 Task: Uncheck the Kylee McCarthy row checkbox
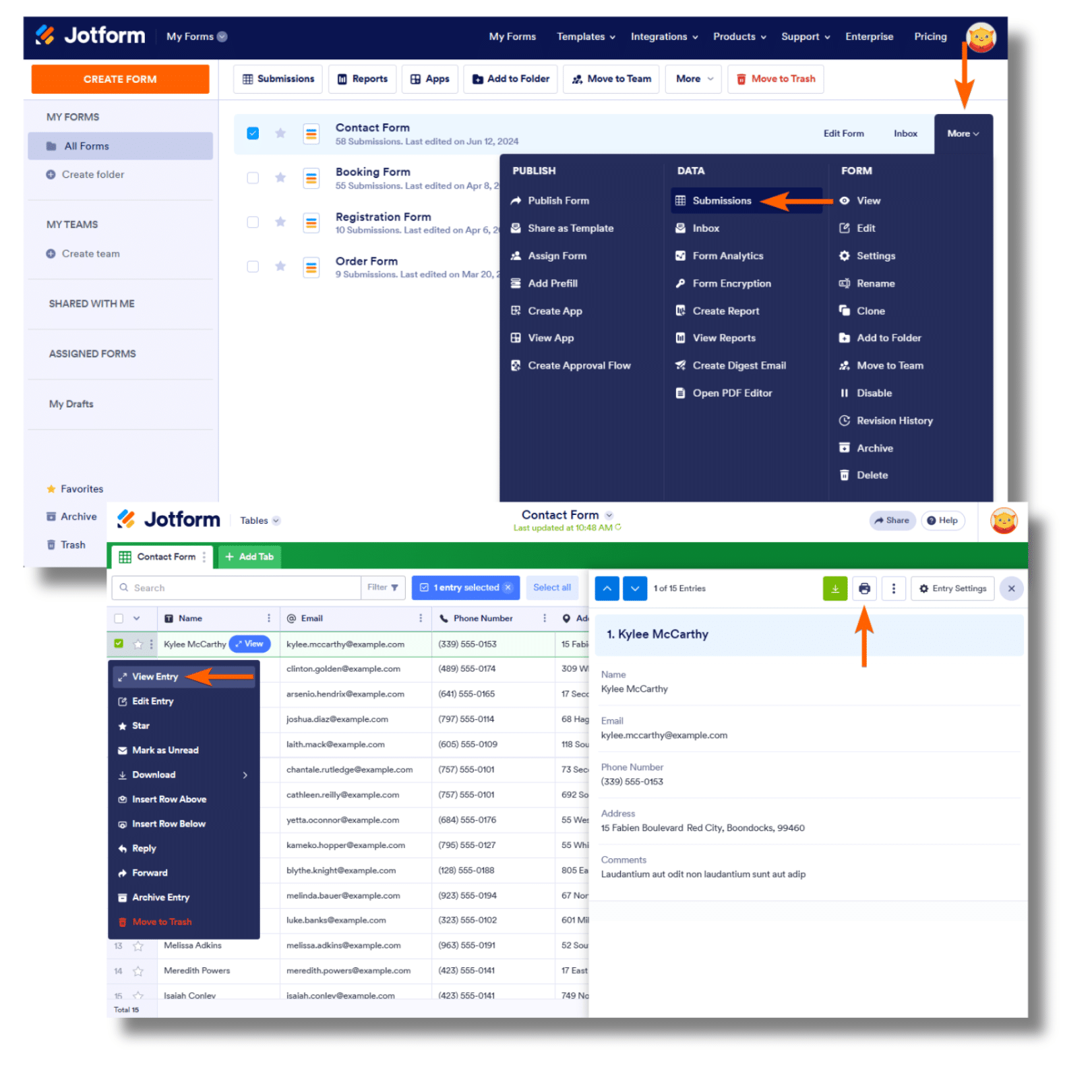(x=119, y=644)
